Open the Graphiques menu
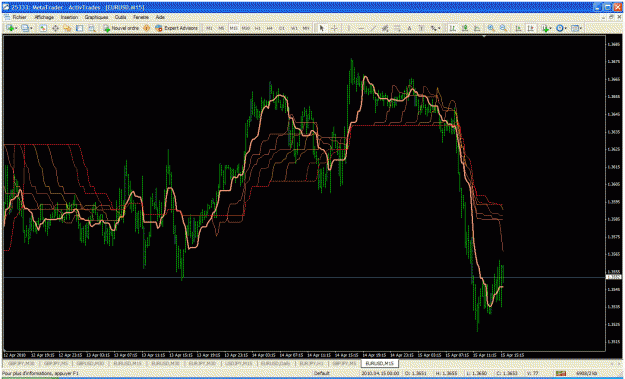The width and height of the screenshot is (625, 379). tap(96, 18)
